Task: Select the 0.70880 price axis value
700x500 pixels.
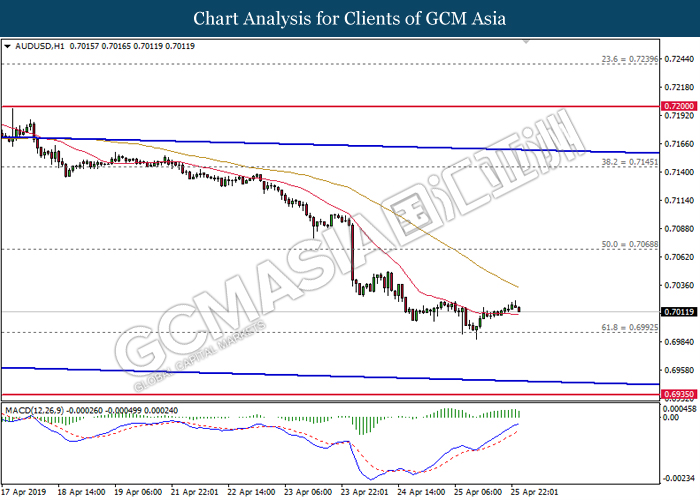Action: [679, 229]
